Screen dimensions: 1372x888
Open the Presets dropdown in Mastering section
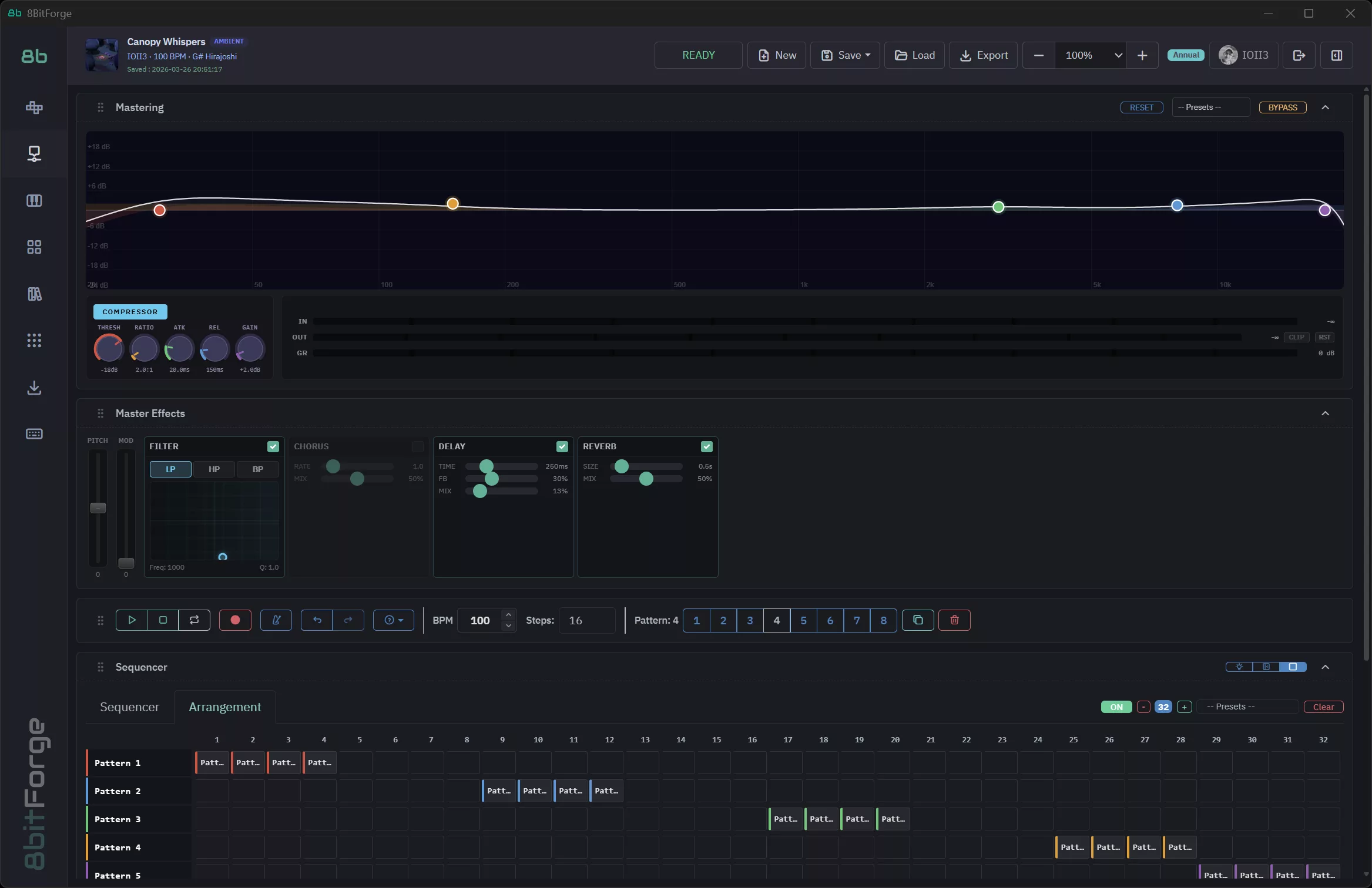(x=1210, y=107)
